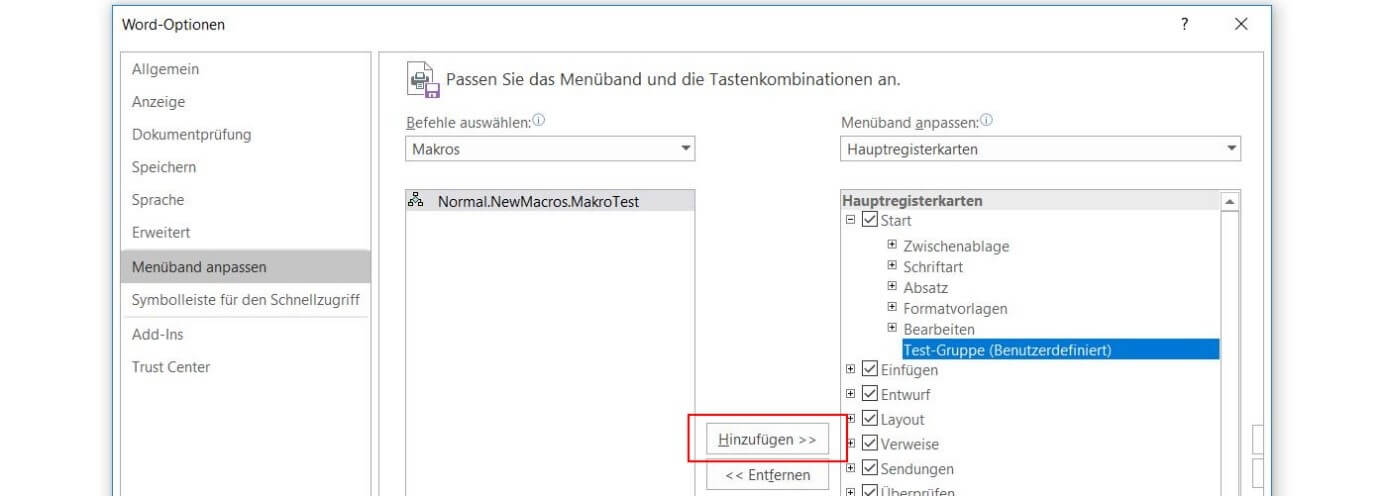1383x496 pixels.
Task: Expand the Formatvorlagen group
Action: click(893, 308)
